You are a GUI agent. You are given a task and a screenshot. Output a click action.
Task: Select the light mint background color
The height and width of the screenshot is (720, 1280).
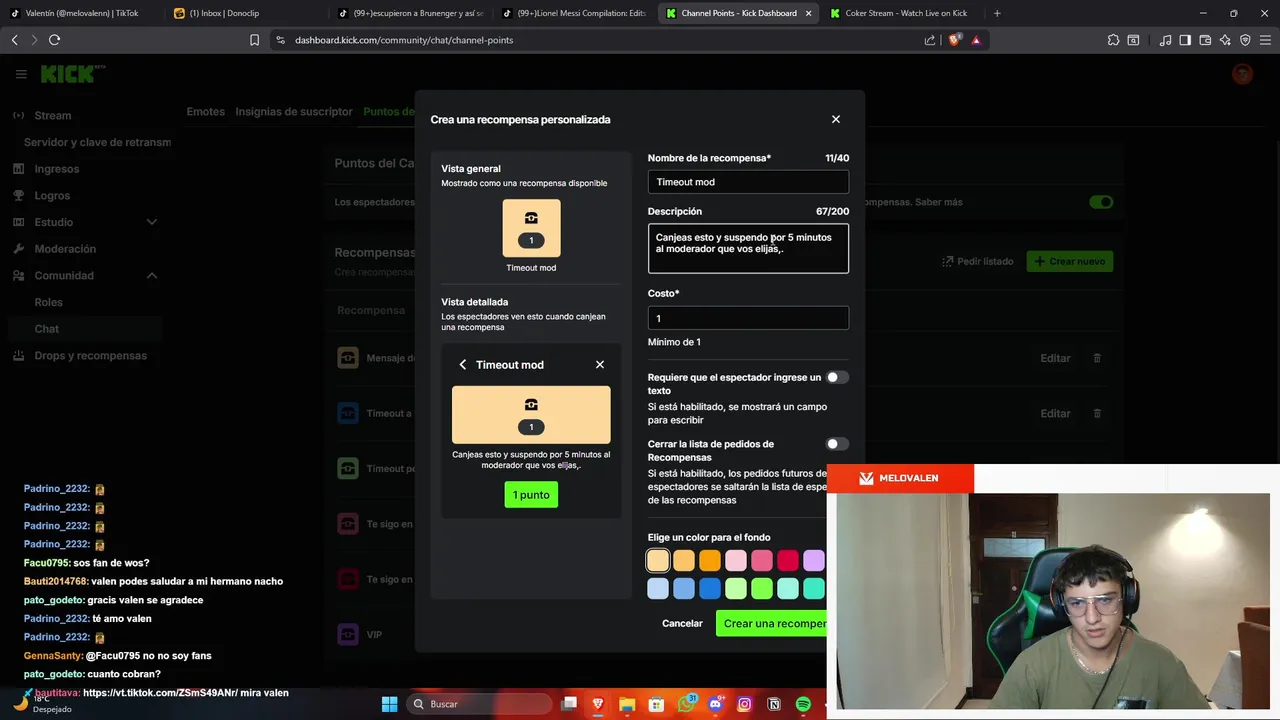788,589
